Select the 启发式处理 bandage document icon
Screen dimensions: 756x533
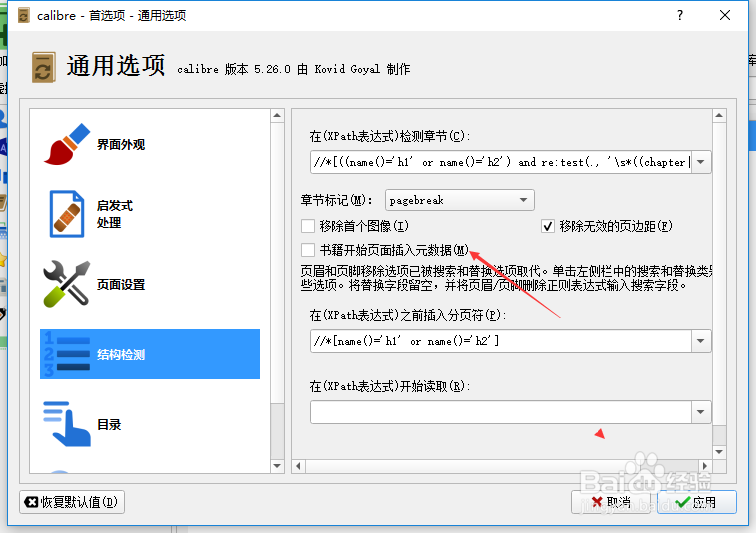point(67,214)
